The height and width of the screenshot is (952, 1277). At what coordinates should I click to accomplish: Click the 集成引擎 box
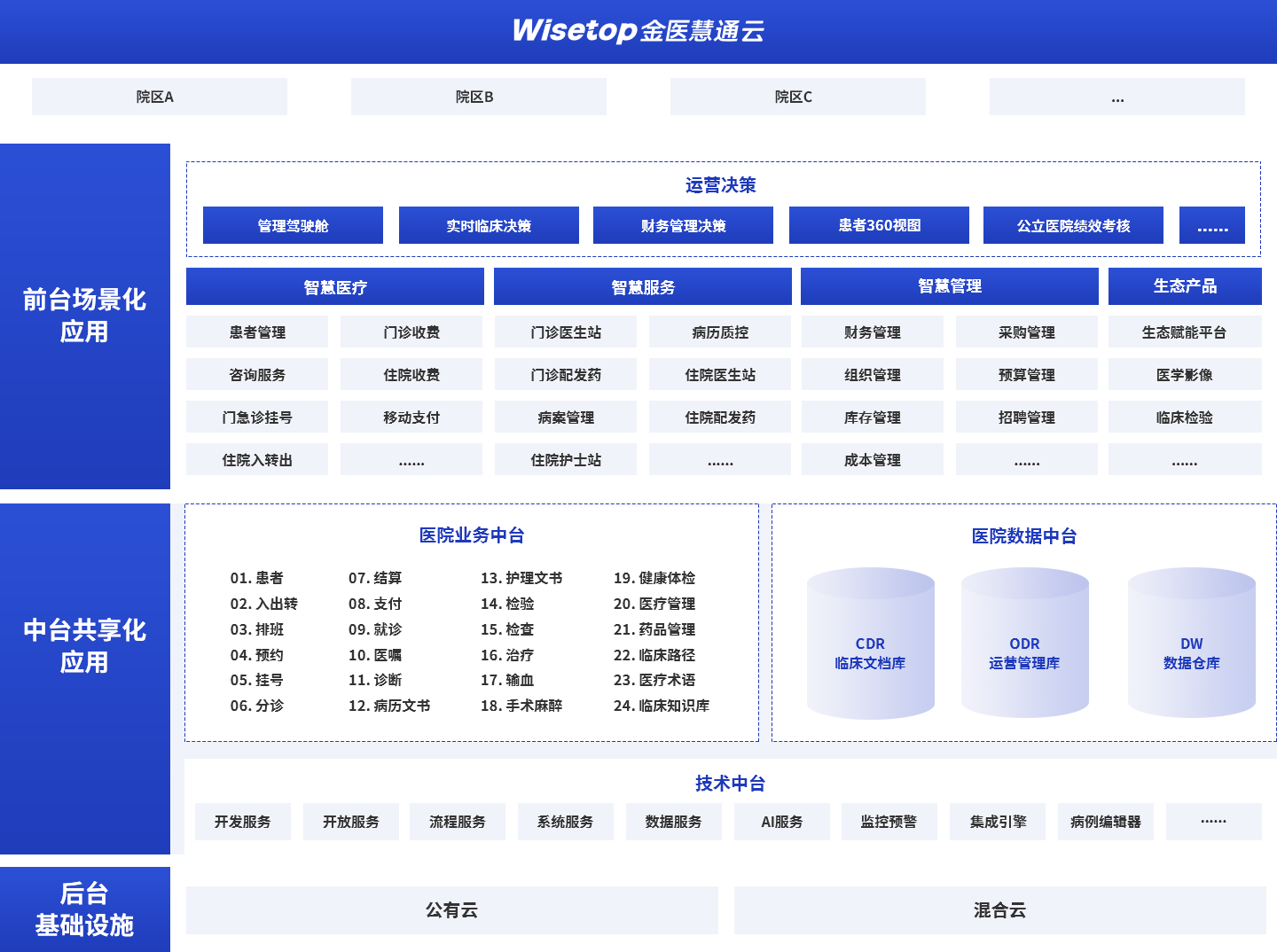click(998, 822)
